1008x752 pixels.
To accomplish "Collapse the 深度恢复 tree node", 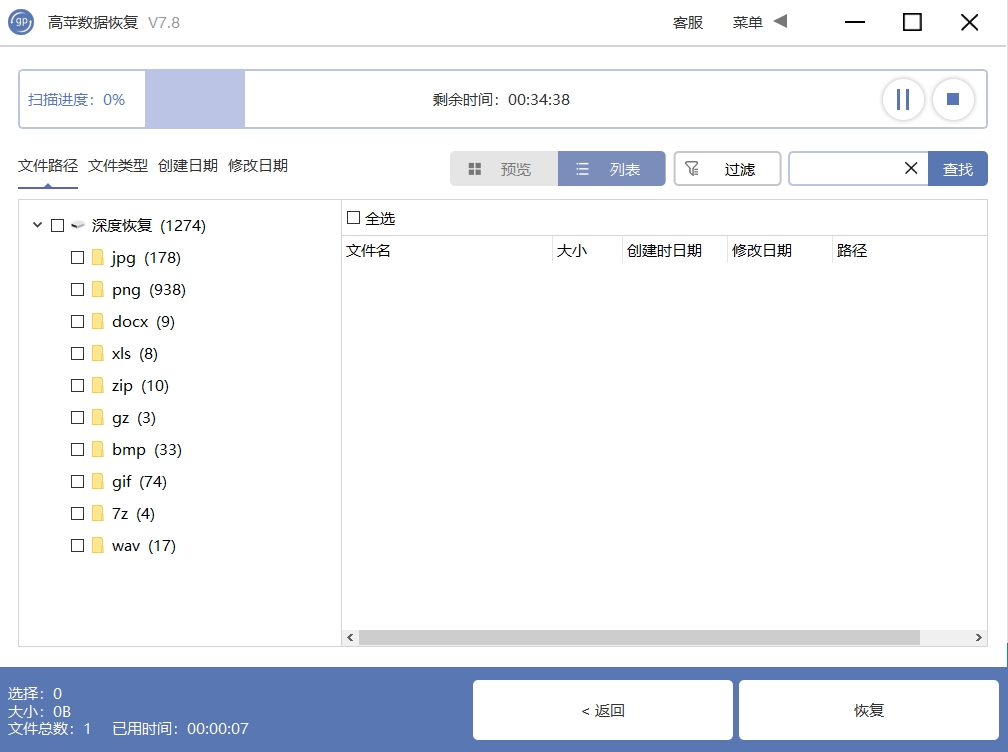I will [x=37, y=225].
